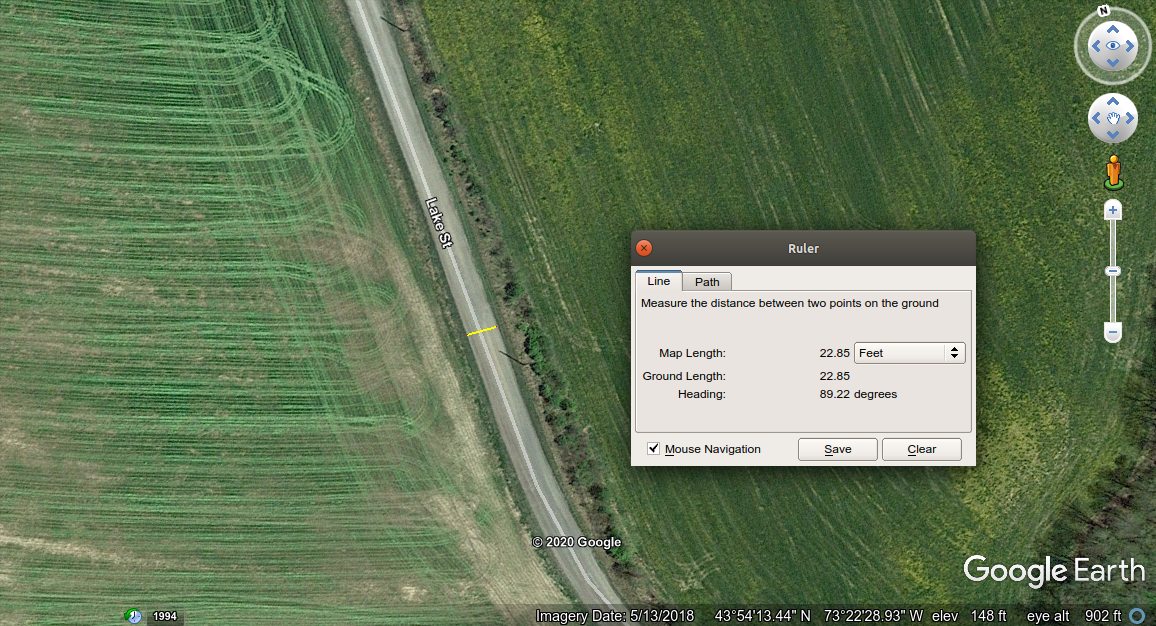Image resolution: width=1156 pixels, height=626 pixels.
Task: Open the Feet units dropdown
Action: pos(909,353)
